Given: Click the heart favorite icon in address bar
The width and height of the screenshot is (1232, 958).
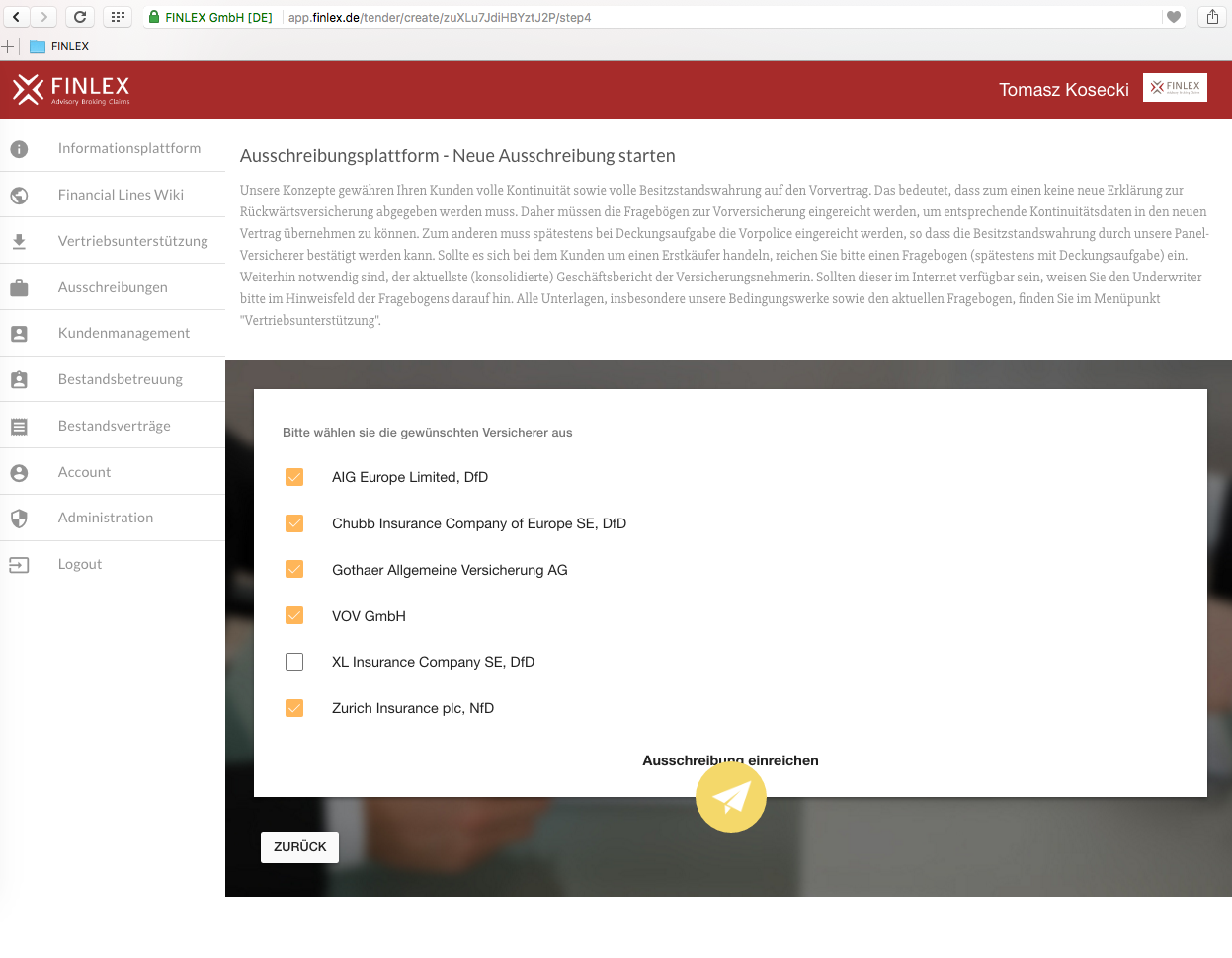Looking at the screenshot, I should click(1174, 17).
